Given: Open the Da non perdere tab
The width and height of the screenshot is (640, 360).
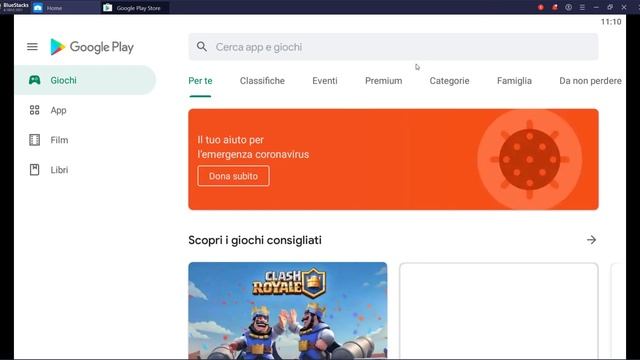Looking at the screenshot, I should click(x=590, y=81).
